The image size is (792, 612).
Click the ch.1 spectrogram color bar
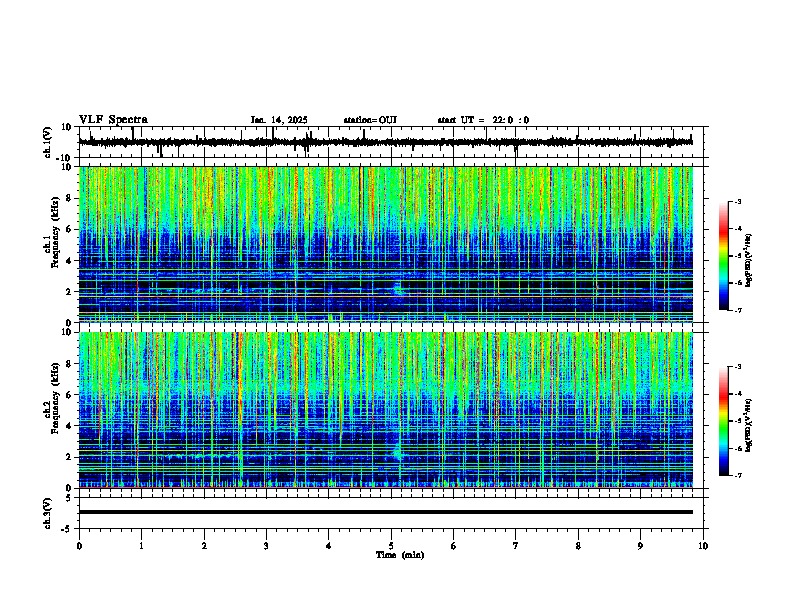tap(723, 256)
